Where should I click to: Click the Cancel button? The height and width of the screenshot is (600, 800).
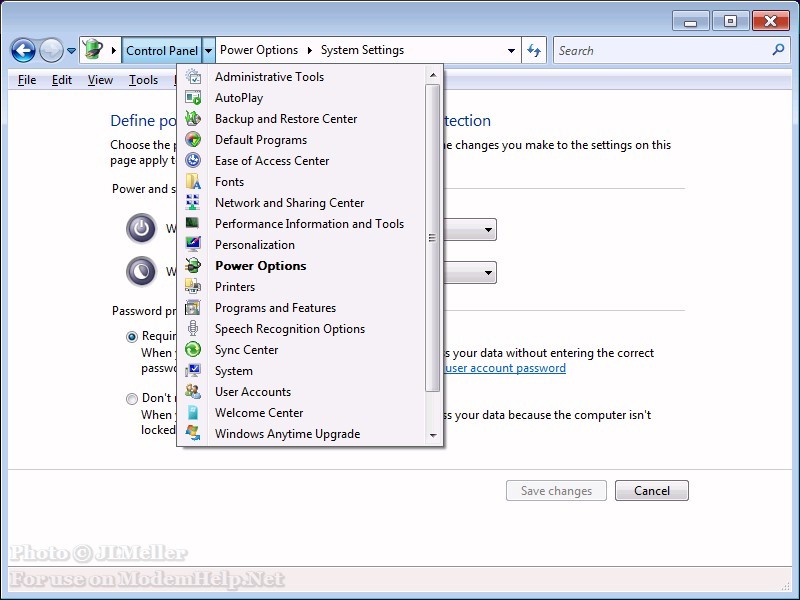coord(652,490)
